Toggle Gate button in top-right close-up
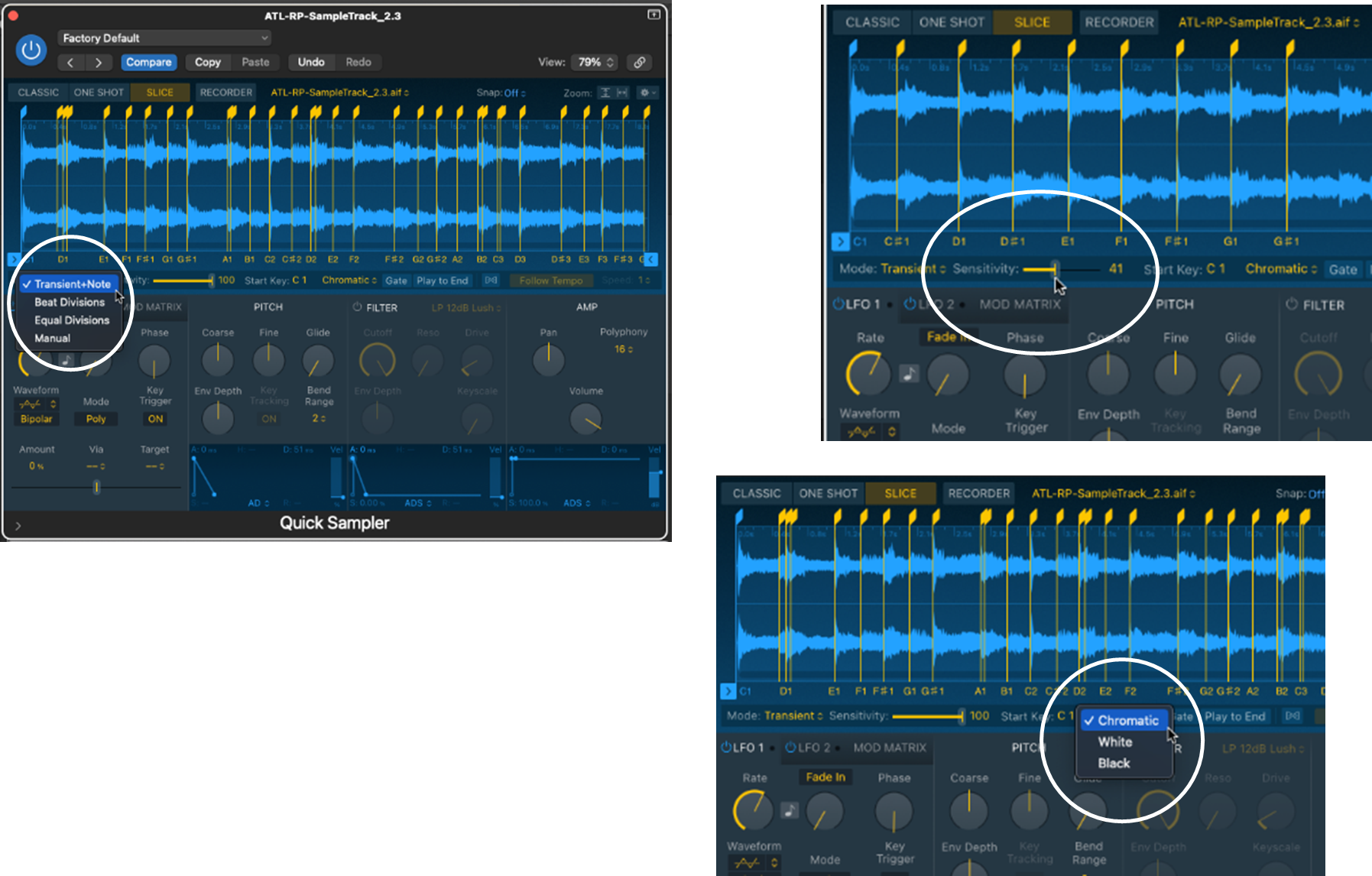Image resolution: width=1372 pixels, height=876 pixels. [1343, 269]
